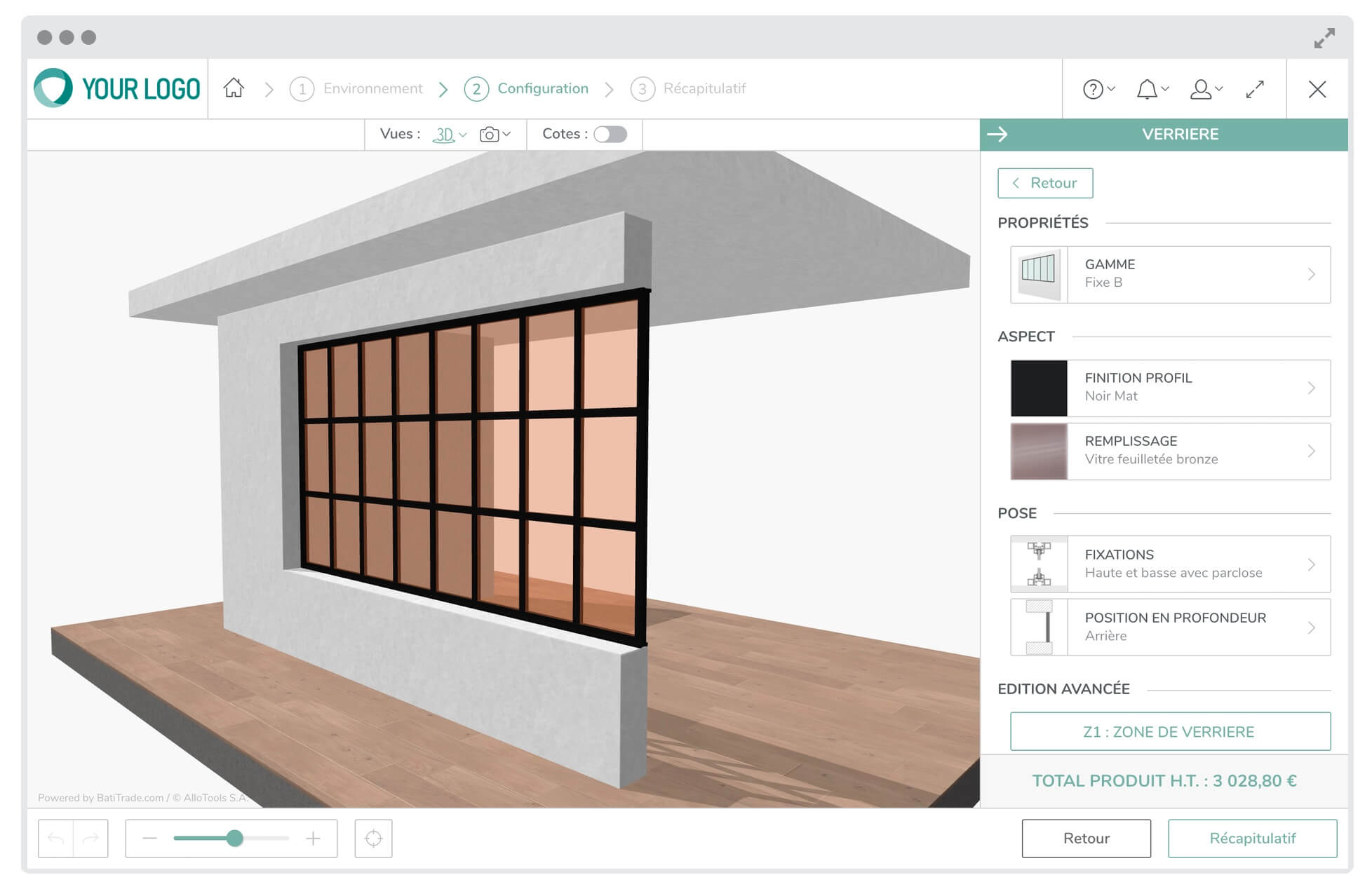This screenshot has width=1372, height=889.
Task: Click the redo arrow button
Action: (90, 838)
